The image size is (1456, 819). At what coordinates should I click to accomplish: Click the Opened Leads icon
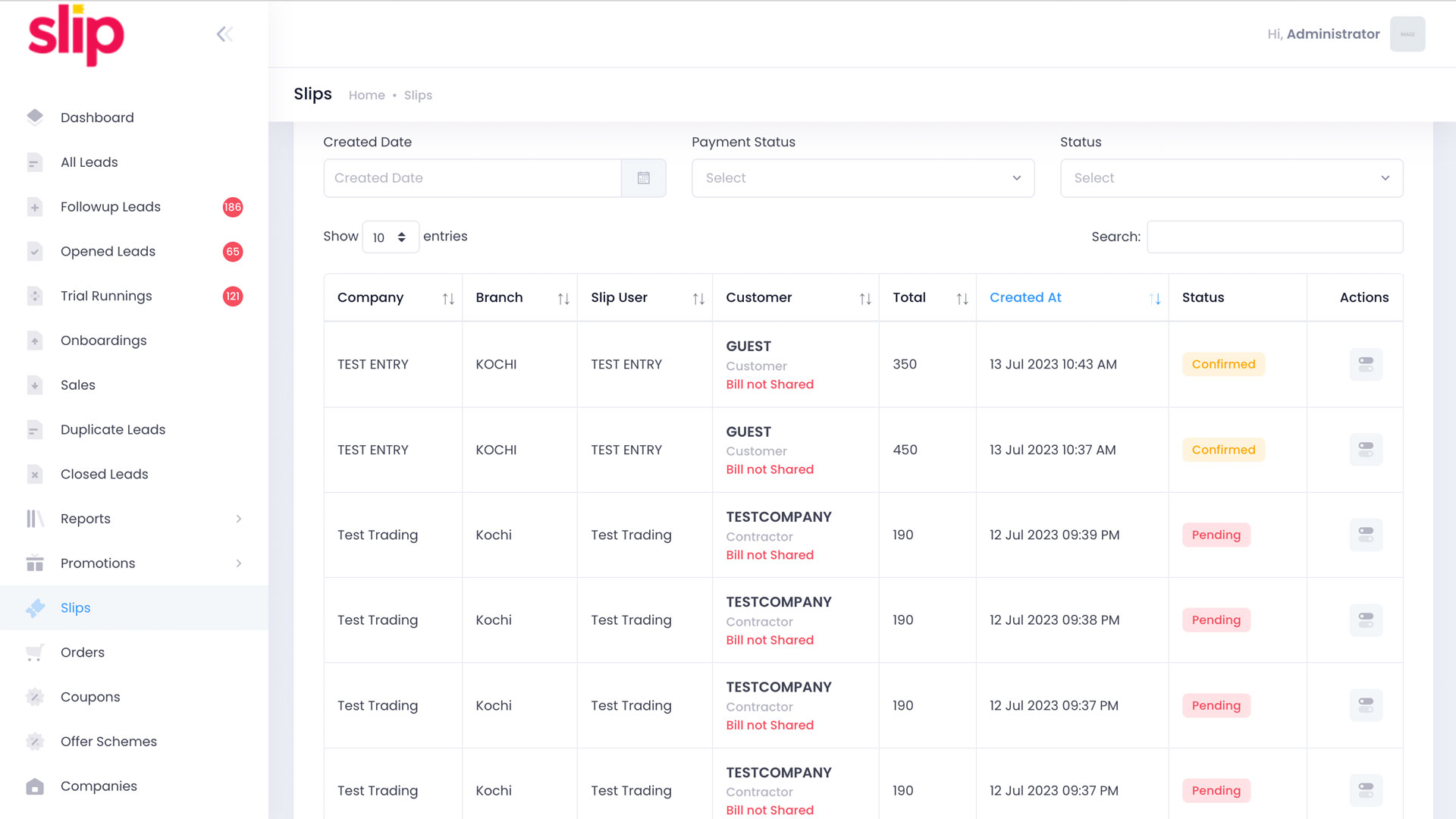[x=35, y=252]
